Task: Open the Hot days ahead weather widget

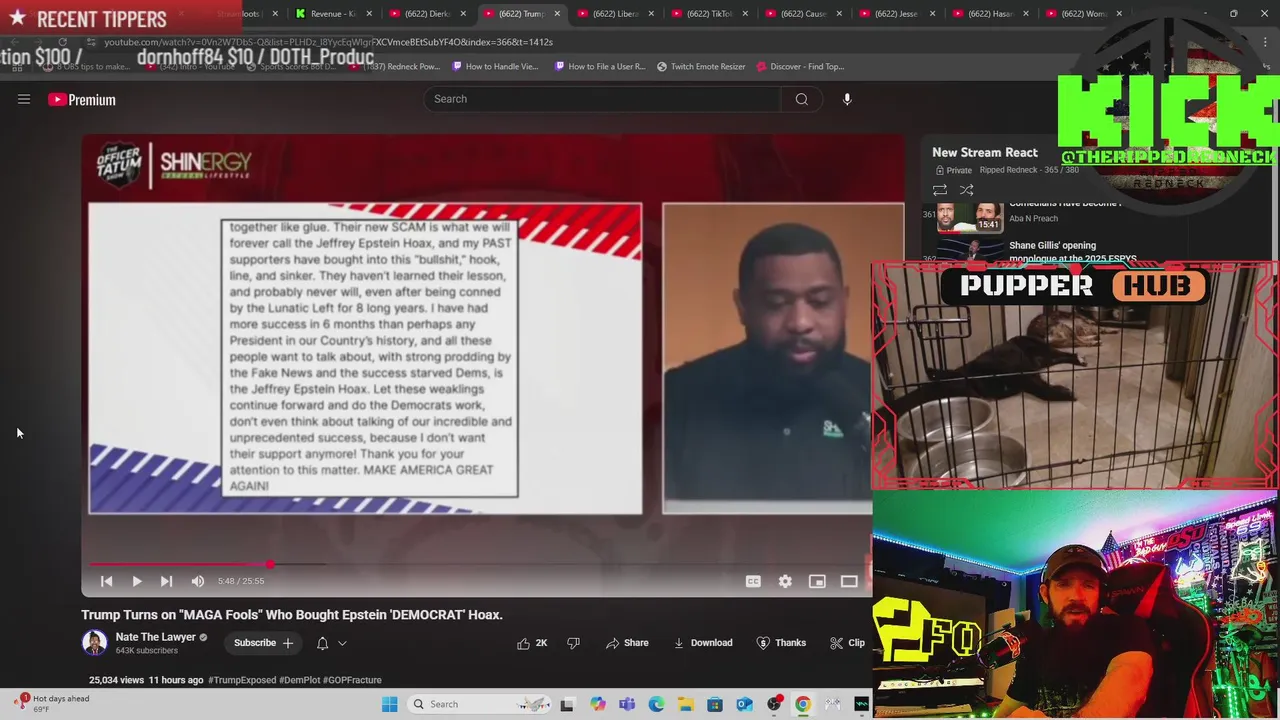Action: coord(53,703)
